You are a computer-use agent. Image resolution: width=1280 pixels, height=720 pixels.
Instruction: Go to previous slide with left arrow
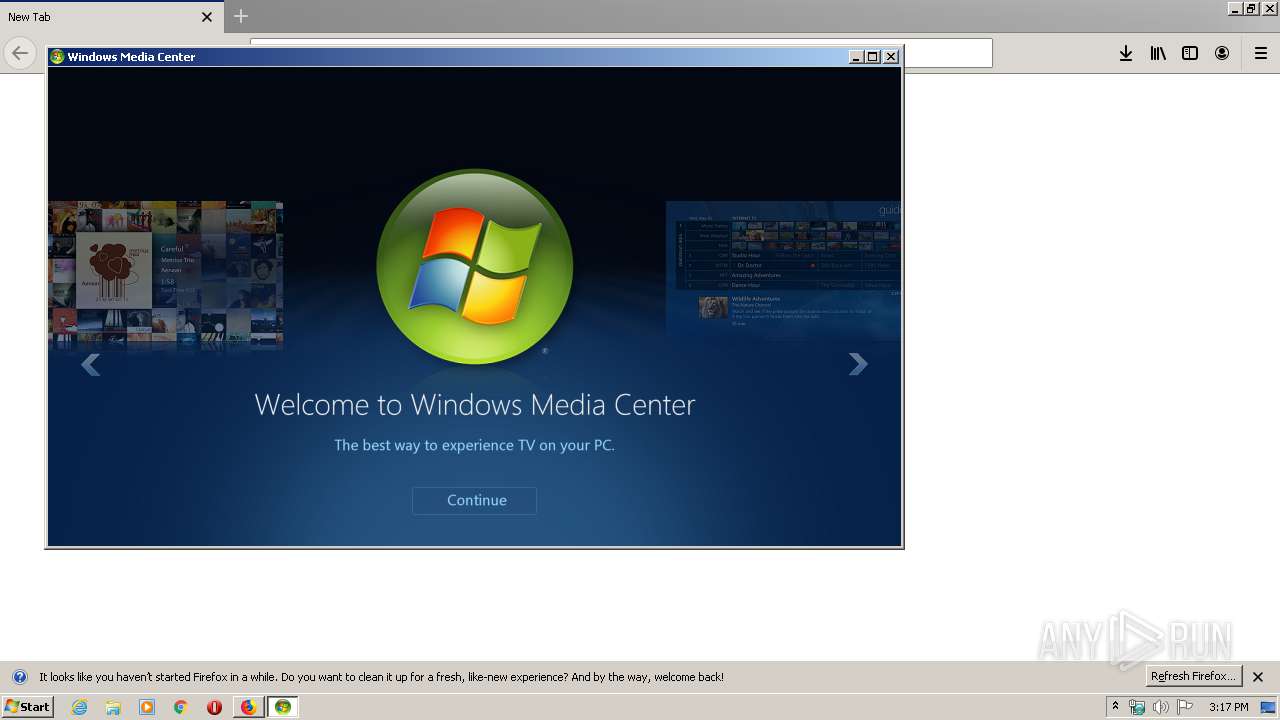[x=91, y=365]
